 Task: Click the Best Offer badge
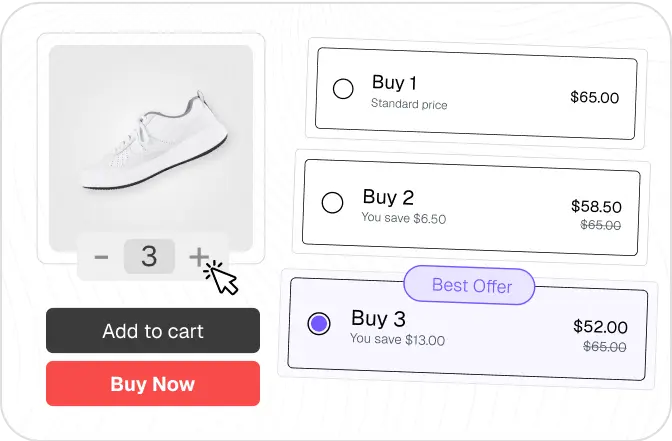click(471, 286)
